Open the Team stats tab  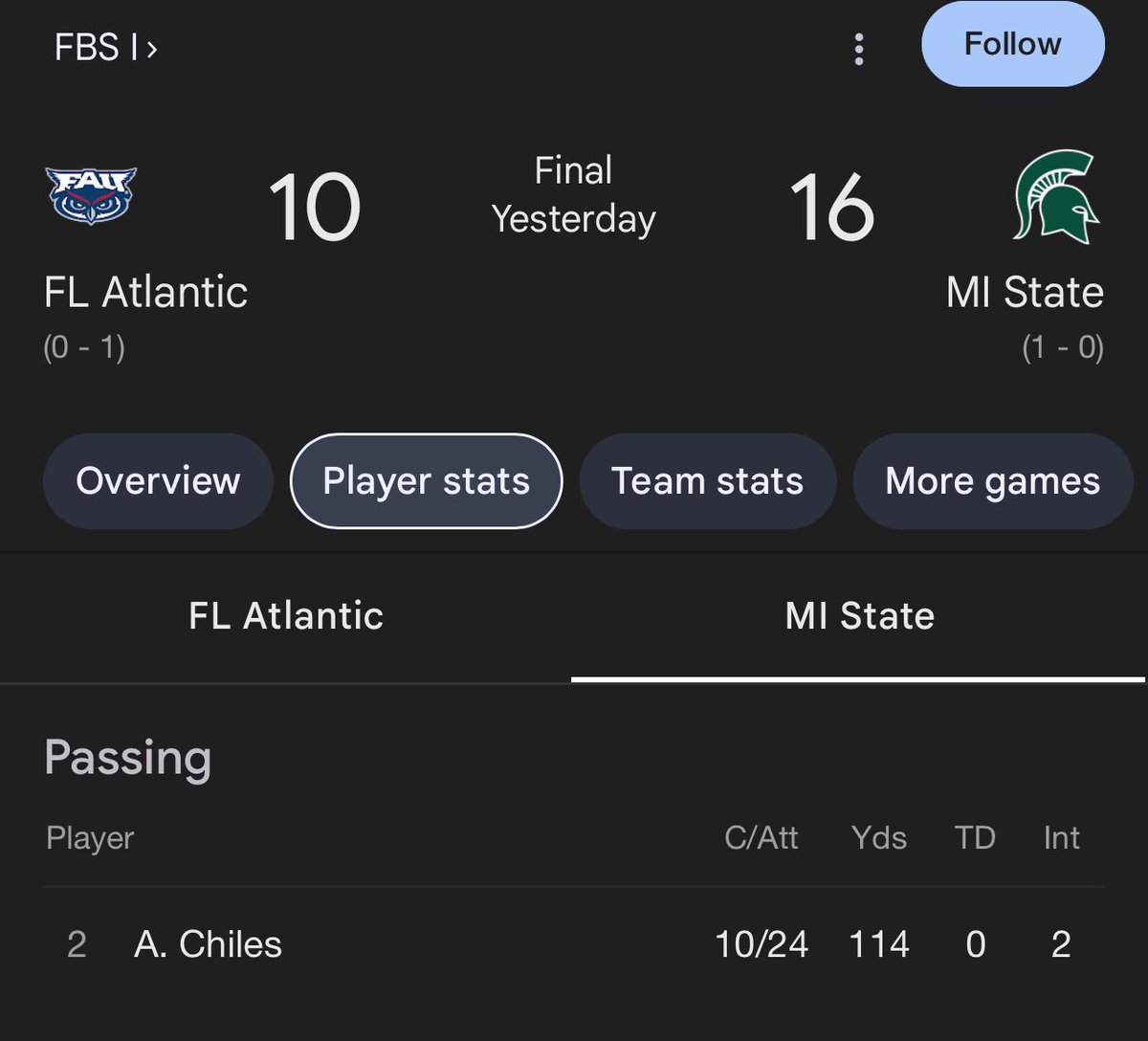[708, 480]
